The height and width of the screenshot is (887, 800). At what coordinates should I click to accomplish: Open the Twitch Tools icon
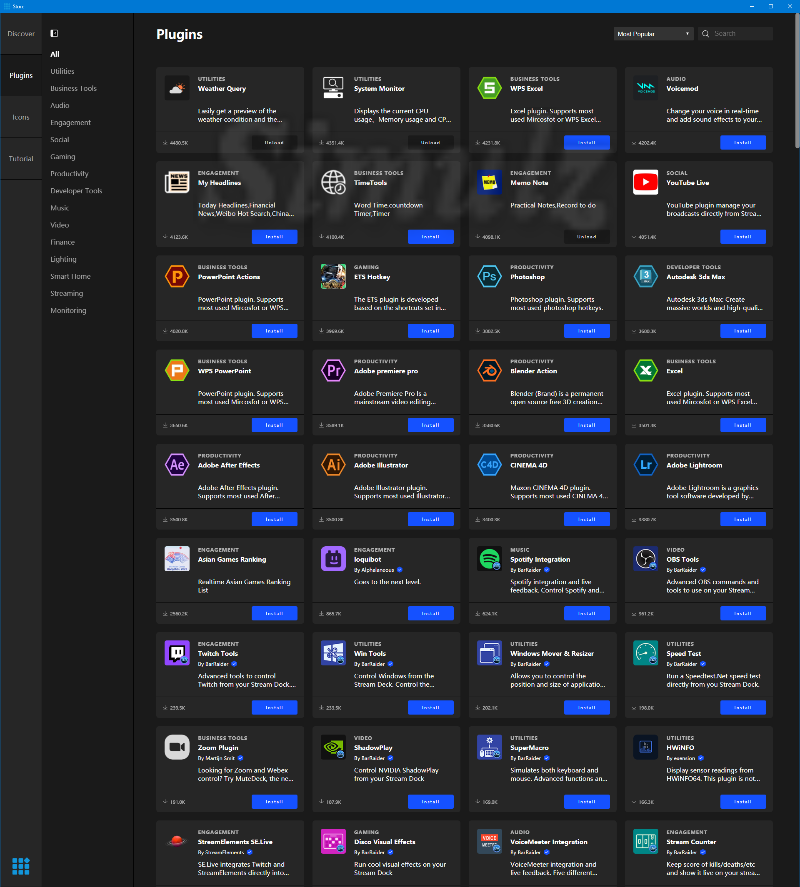177,653
